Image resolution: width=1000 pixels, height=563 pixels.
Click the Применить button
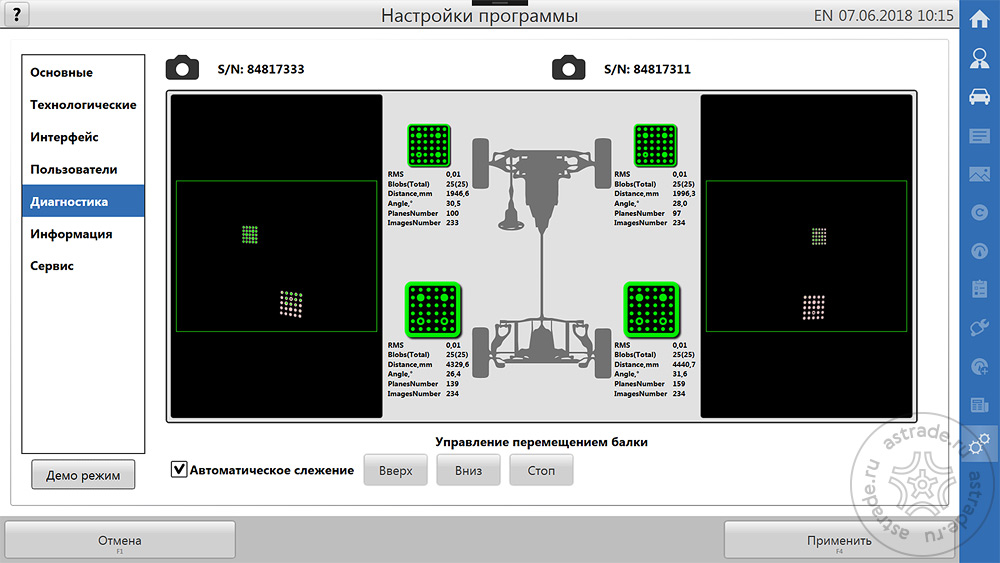pos(839,541)
